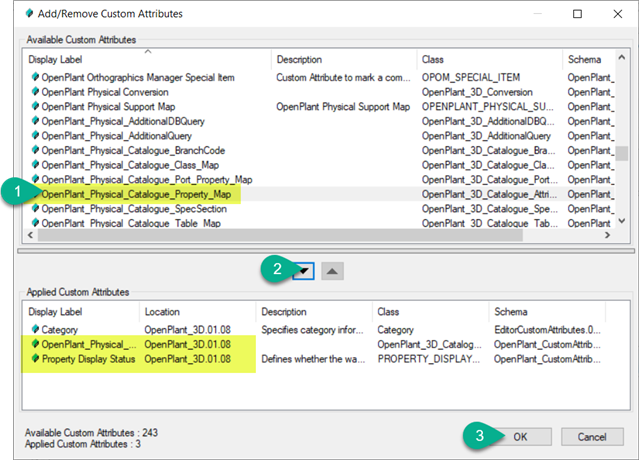Screen dimensions: 639x460
Task: Select the OpenPlant_Physical_Catalogue_BranchCode row
Action: (x=321, y=150)
